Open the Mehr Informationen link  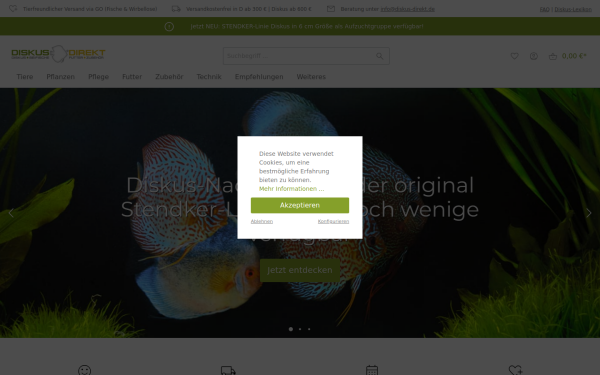click(291, 189)
